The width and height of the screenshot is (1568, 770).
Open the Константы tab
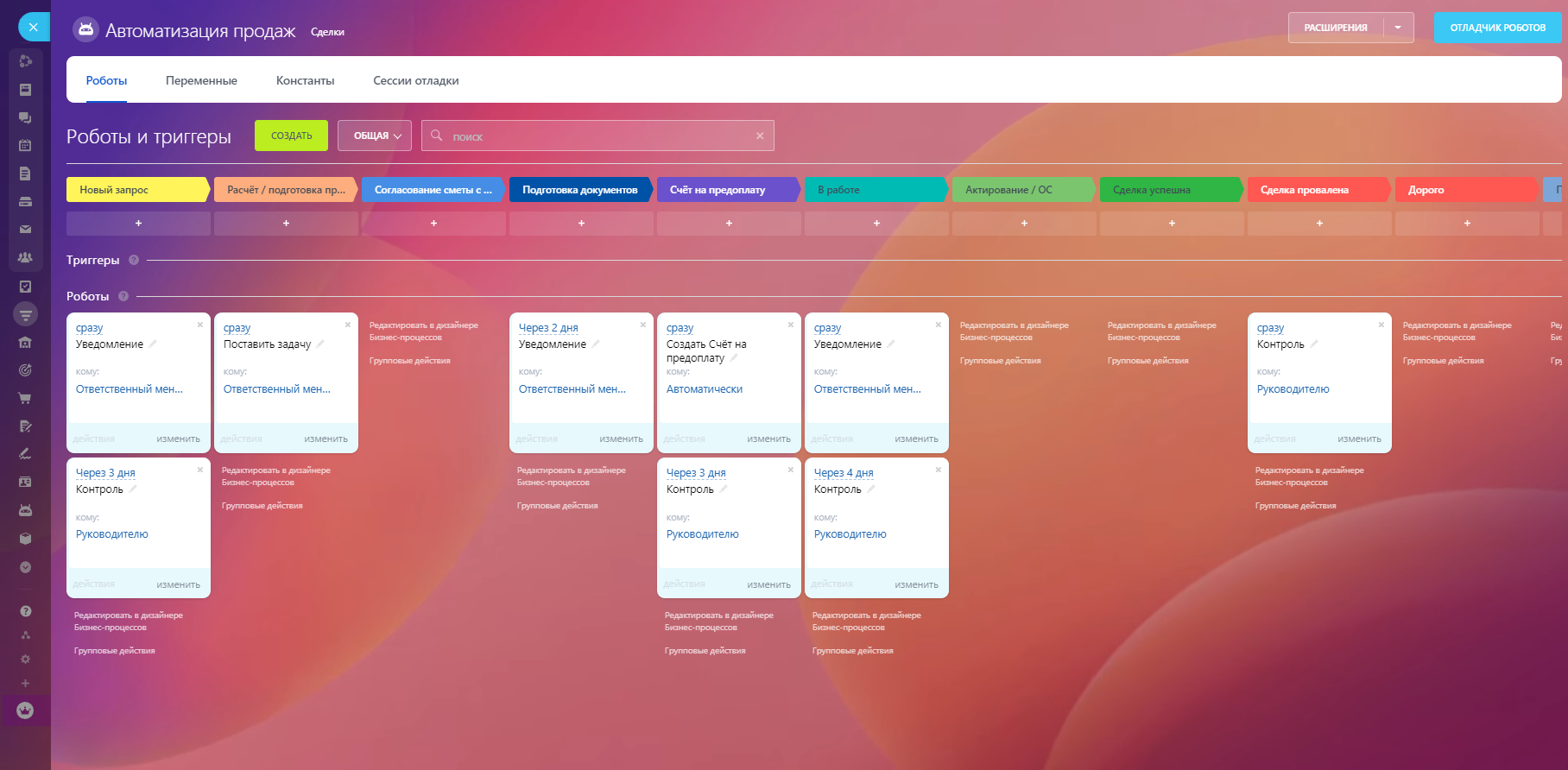pyautogui.click(x=305, y=80)
